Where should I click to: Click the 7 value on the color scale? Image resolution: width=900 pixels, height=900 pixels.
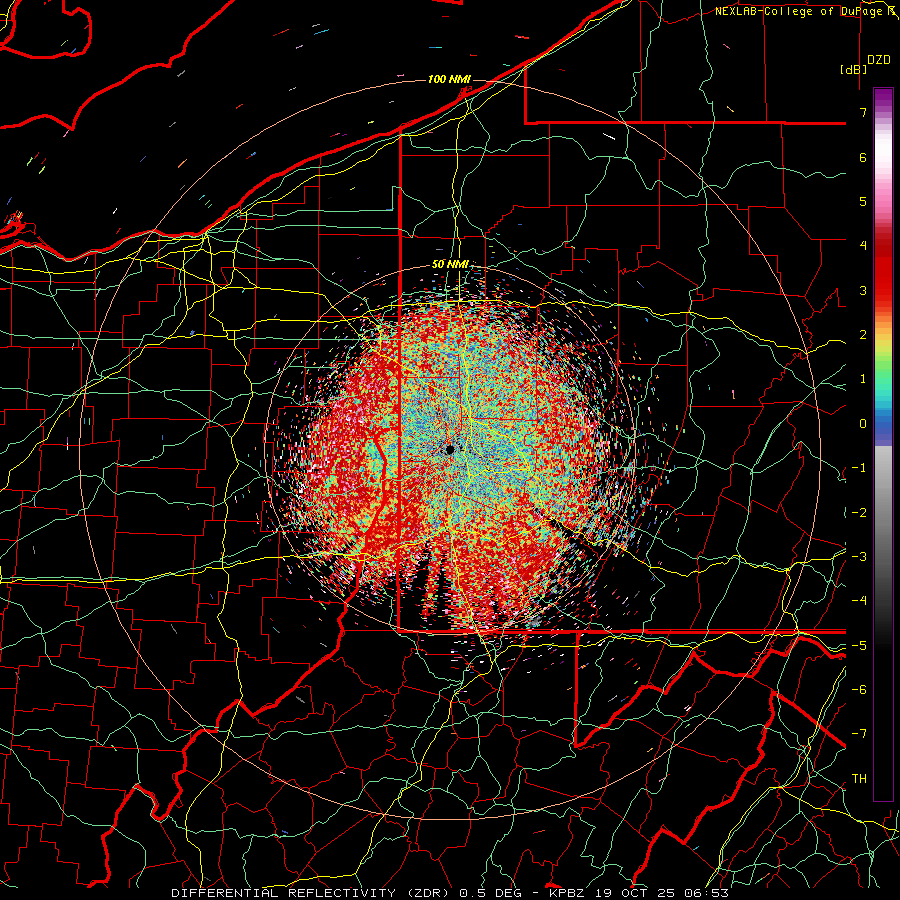[863, 112]
